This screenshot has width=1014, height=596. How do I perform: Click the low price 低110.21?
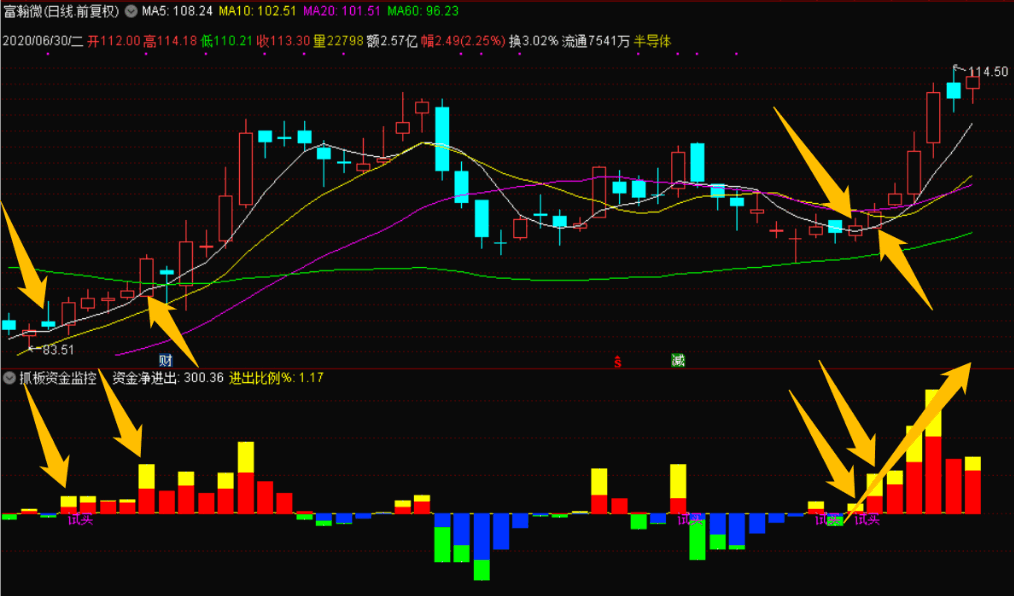coord(226,41)
